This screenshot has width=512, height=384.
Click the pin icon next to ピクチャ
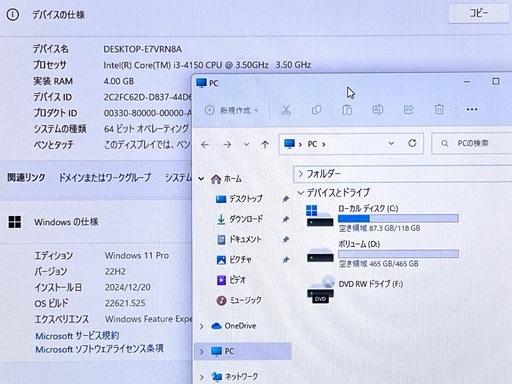(285, 260)
